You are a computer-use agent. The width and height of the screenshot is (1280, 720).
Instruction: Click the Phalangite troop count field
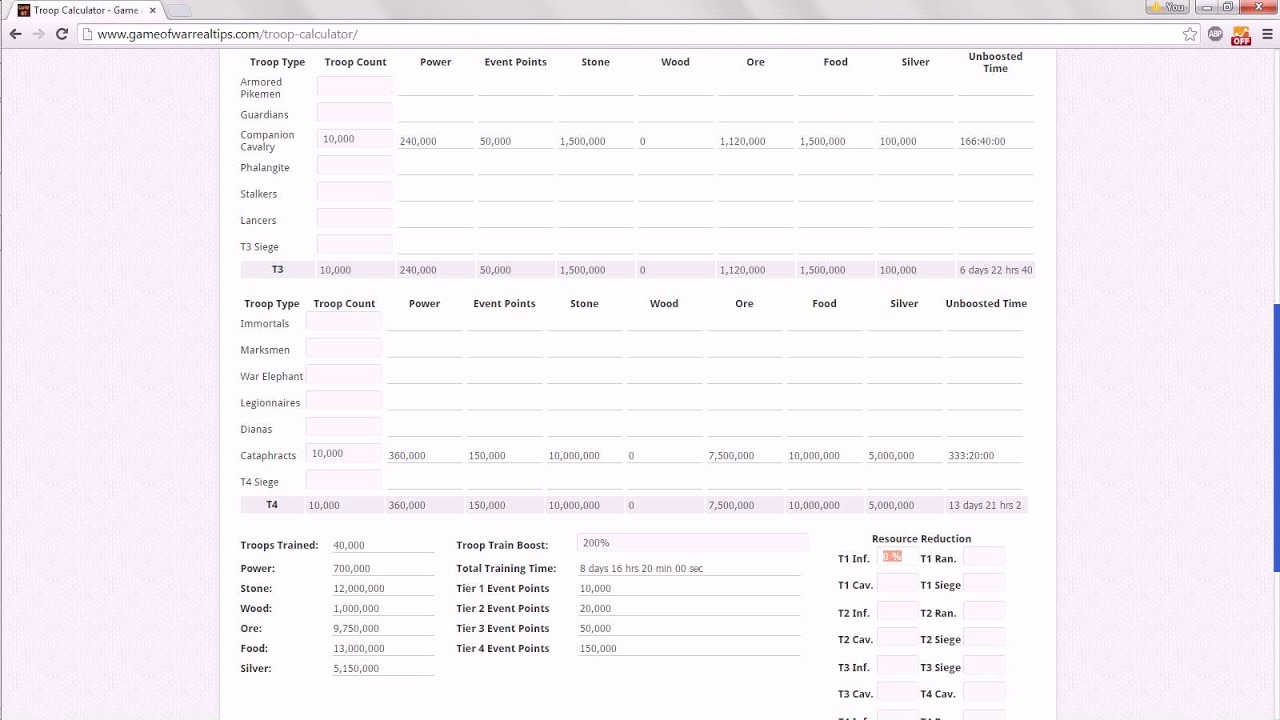(355, 165)
